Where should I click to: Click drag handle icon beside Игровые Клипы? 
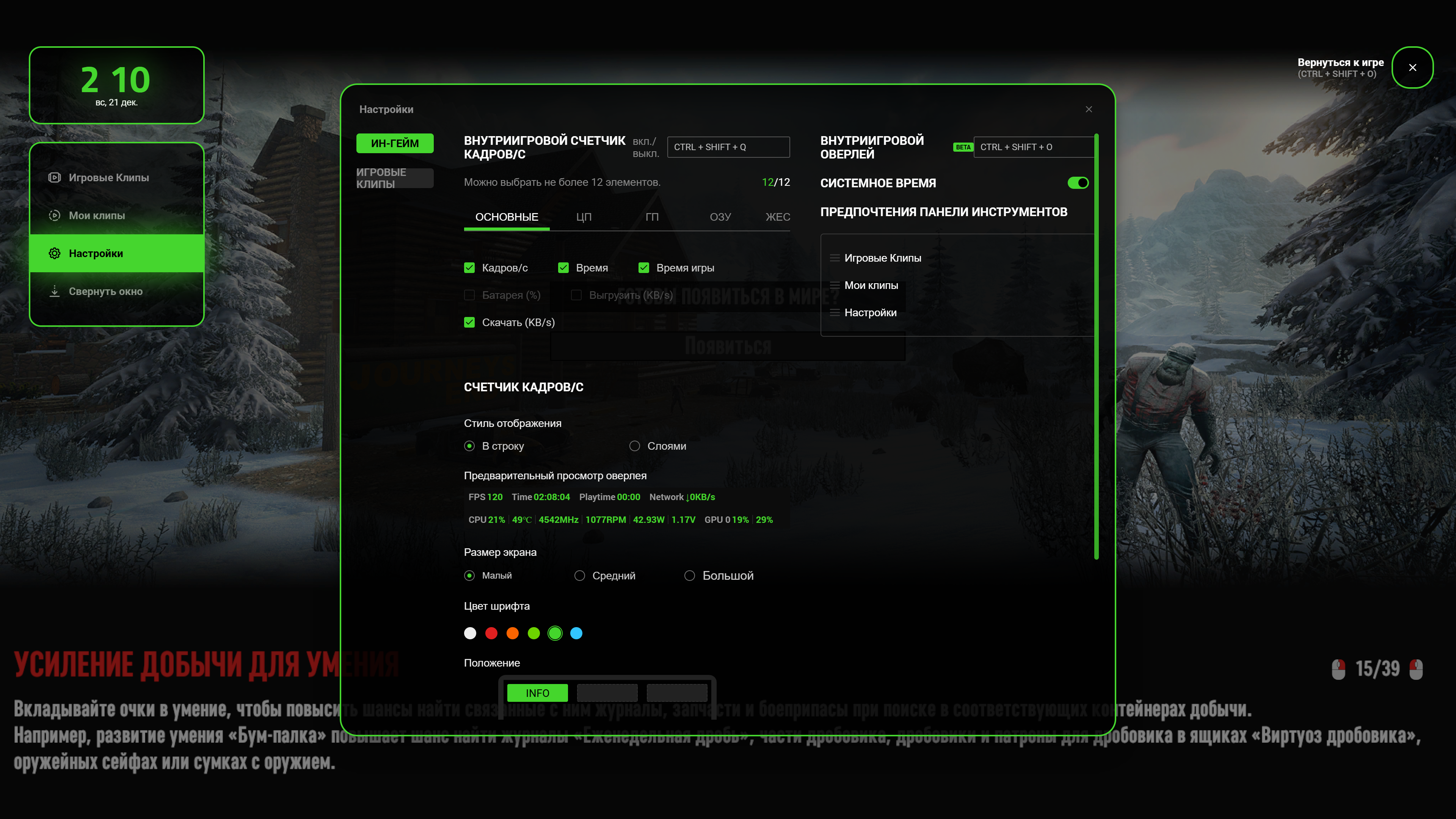click(x=834, y=258)
